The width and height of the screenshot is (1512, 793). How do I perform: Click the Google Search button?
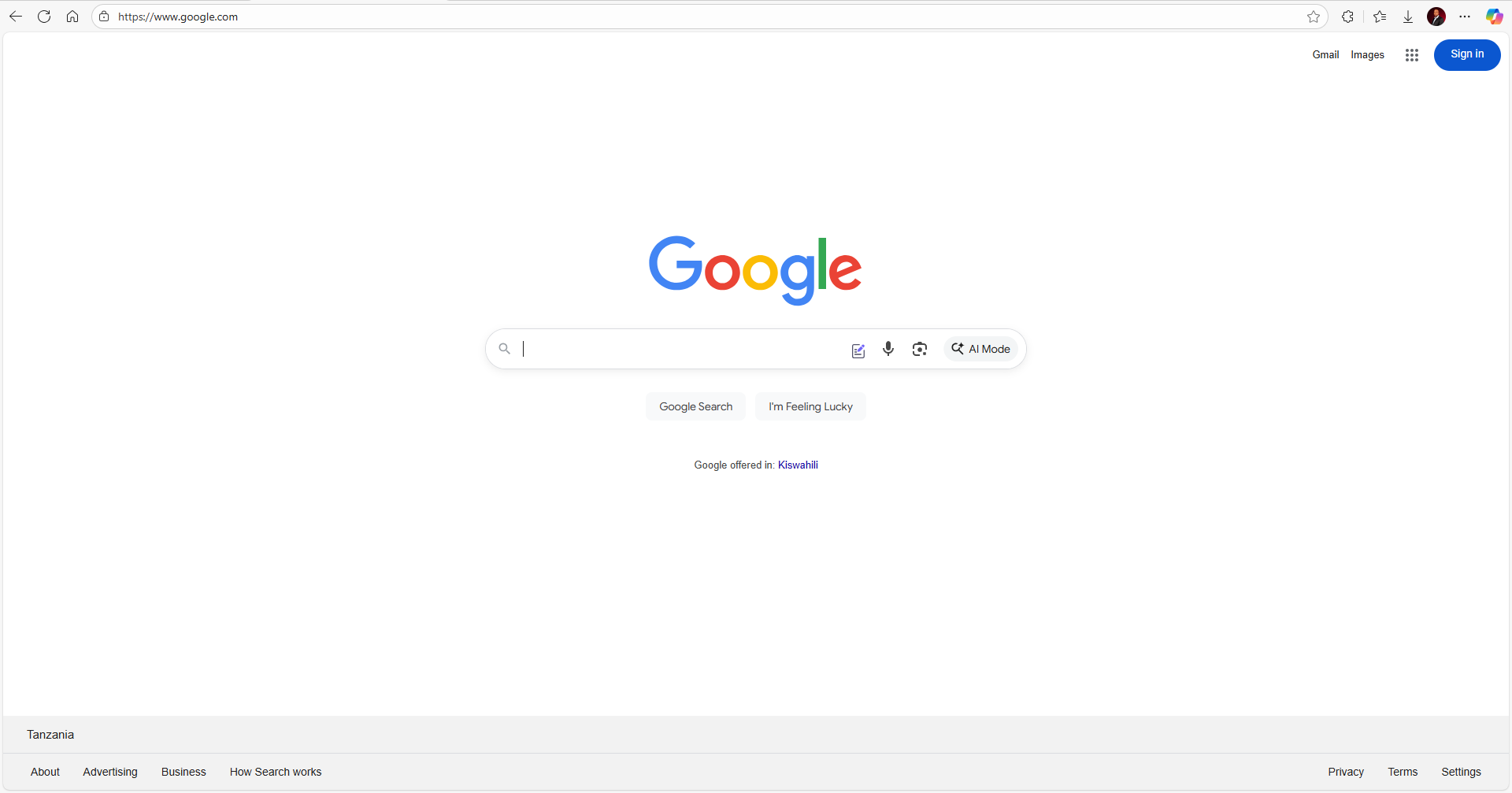(x=696, y=406)
